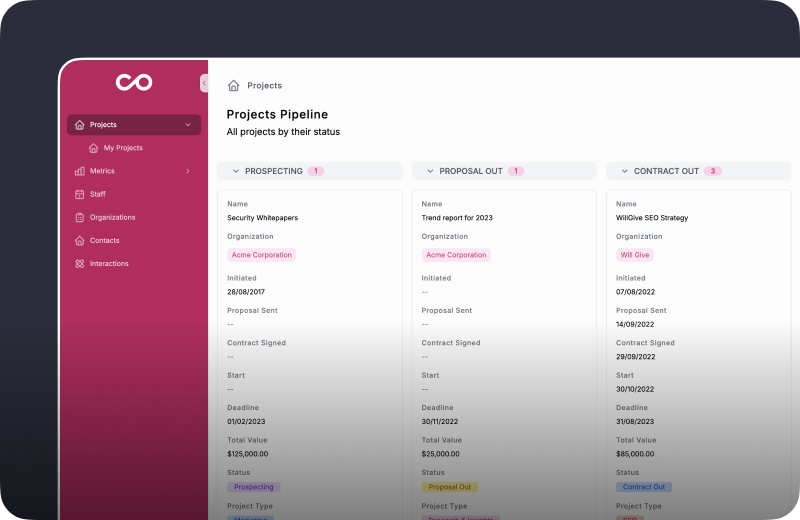The image size is (800, 520).
Task: Click the total value $85,000.00
Action: [x=635, y=454]
